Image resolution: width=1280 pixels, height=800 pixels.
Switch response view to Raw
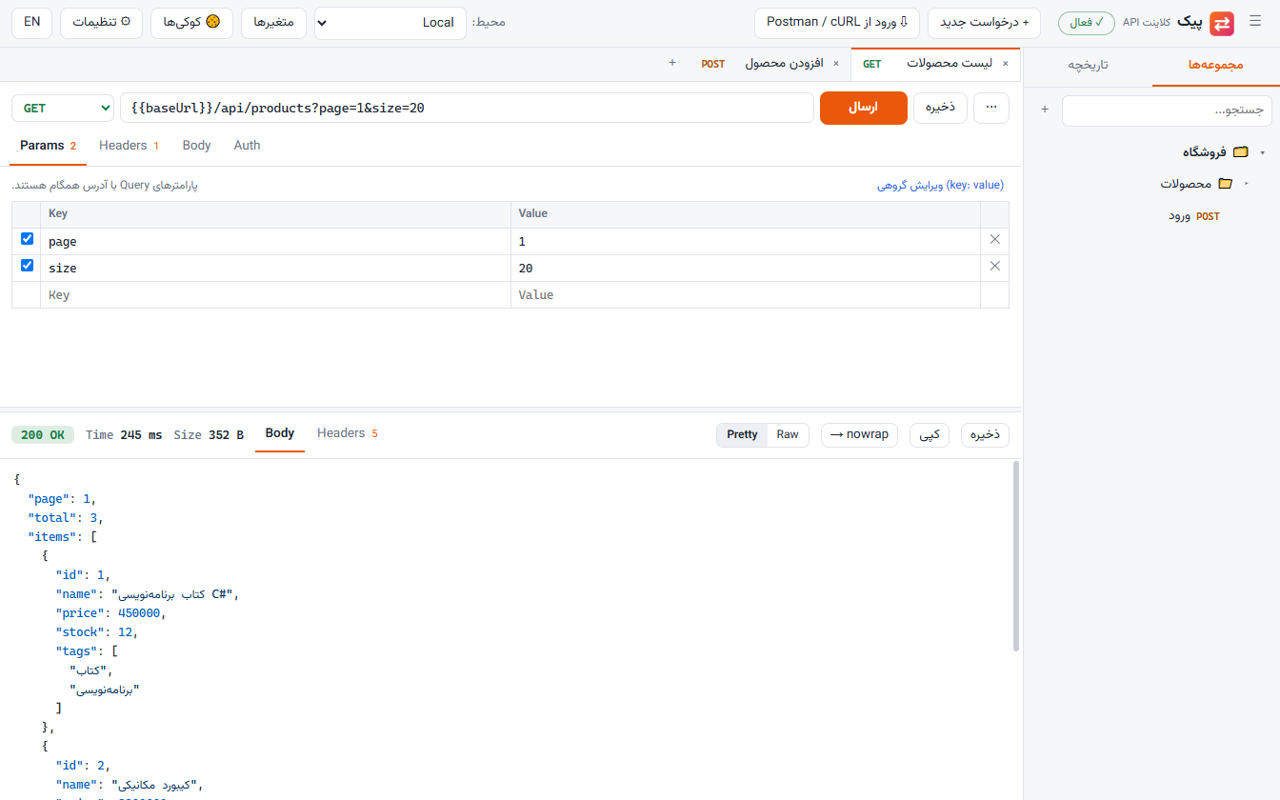pos(788,435)
